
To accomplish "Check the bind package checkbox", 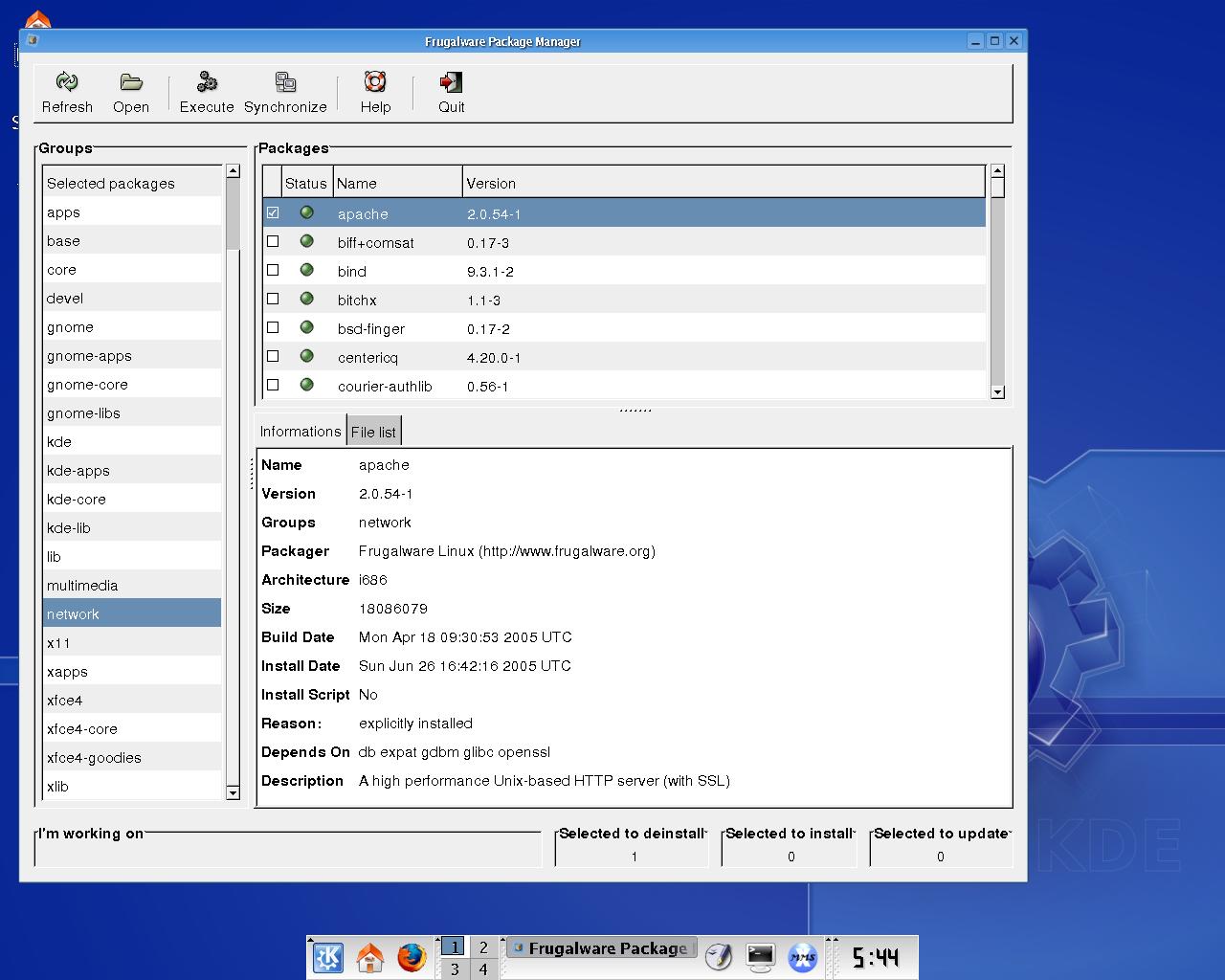I will tap(273, 270).
